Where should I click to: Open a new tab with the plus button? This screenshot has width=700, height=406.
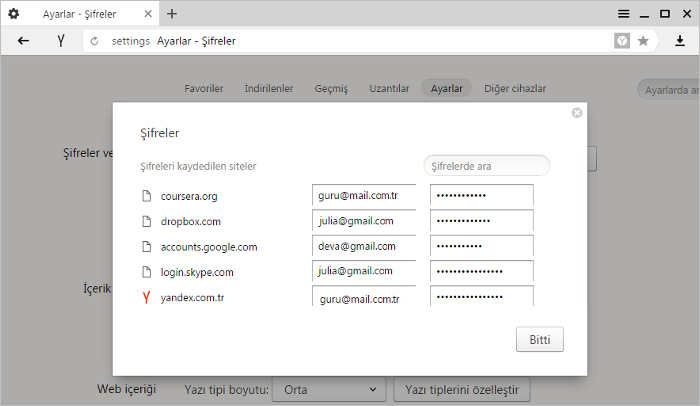point(172,14)
